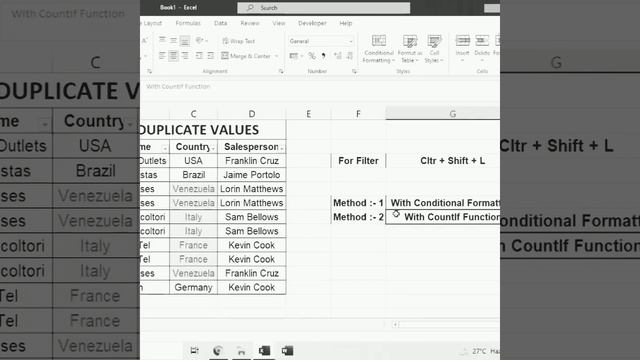Increase the cell indent

pos(211,56)
